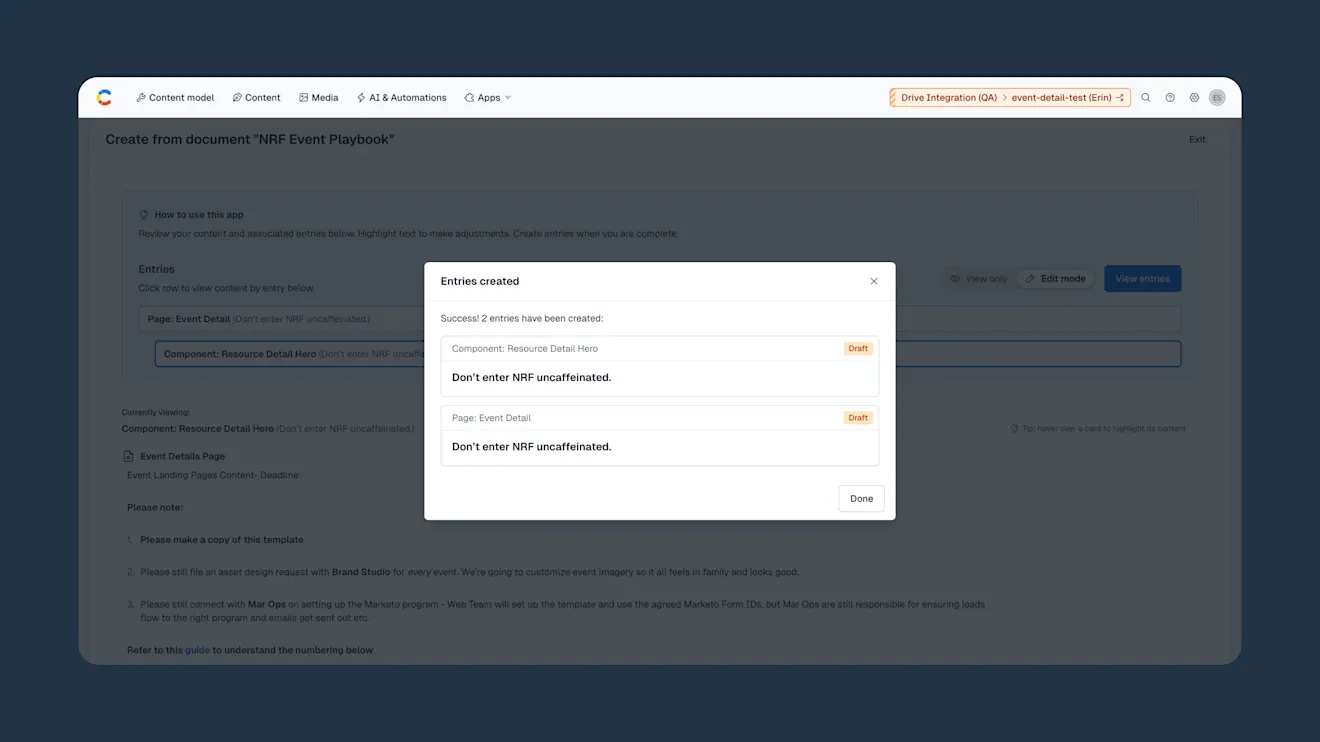Click Exit in the page header
Viewport: 1320px width, 742px height.
[x=1197, y=140]
